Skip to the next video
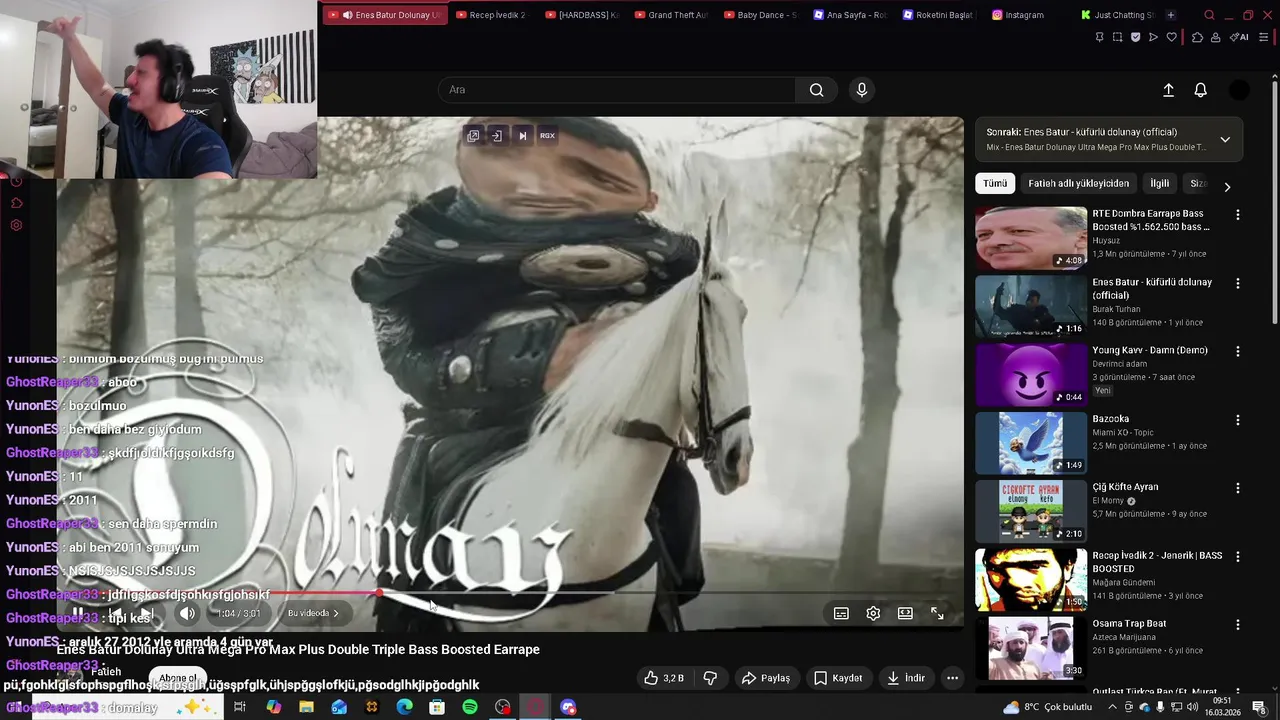Viewport: 1280px width, 720px height. [147, 613]
